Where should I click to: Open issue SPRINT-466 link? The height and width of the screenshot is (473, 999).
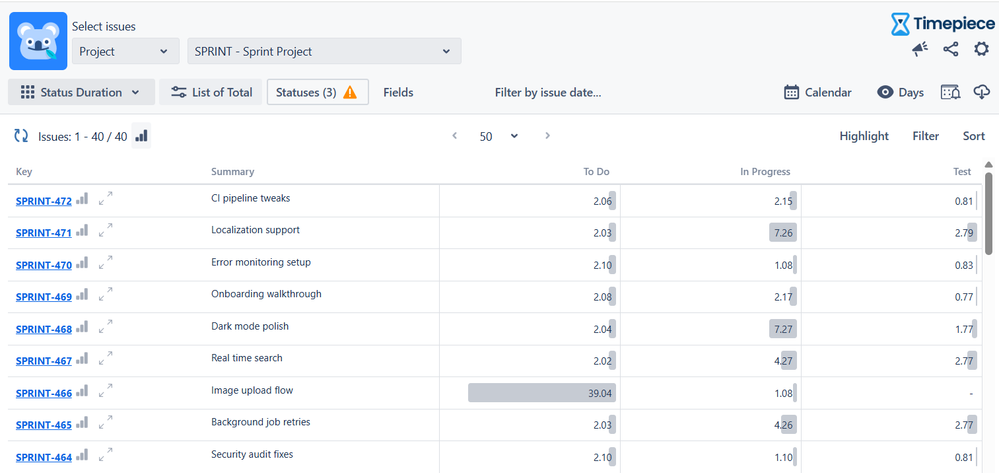click(43, 393)
